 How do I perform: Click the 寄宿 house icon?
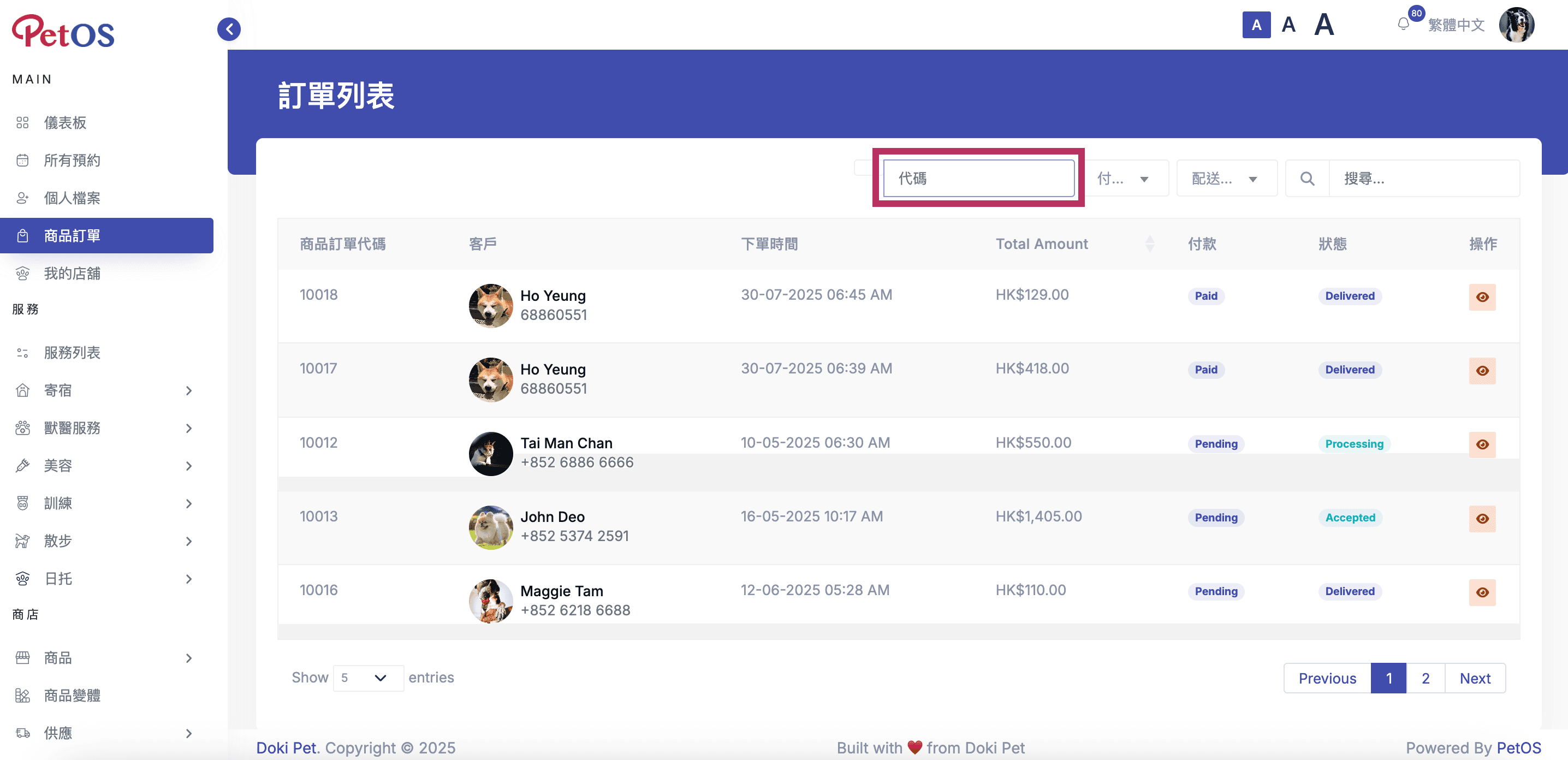pos(22,390)
